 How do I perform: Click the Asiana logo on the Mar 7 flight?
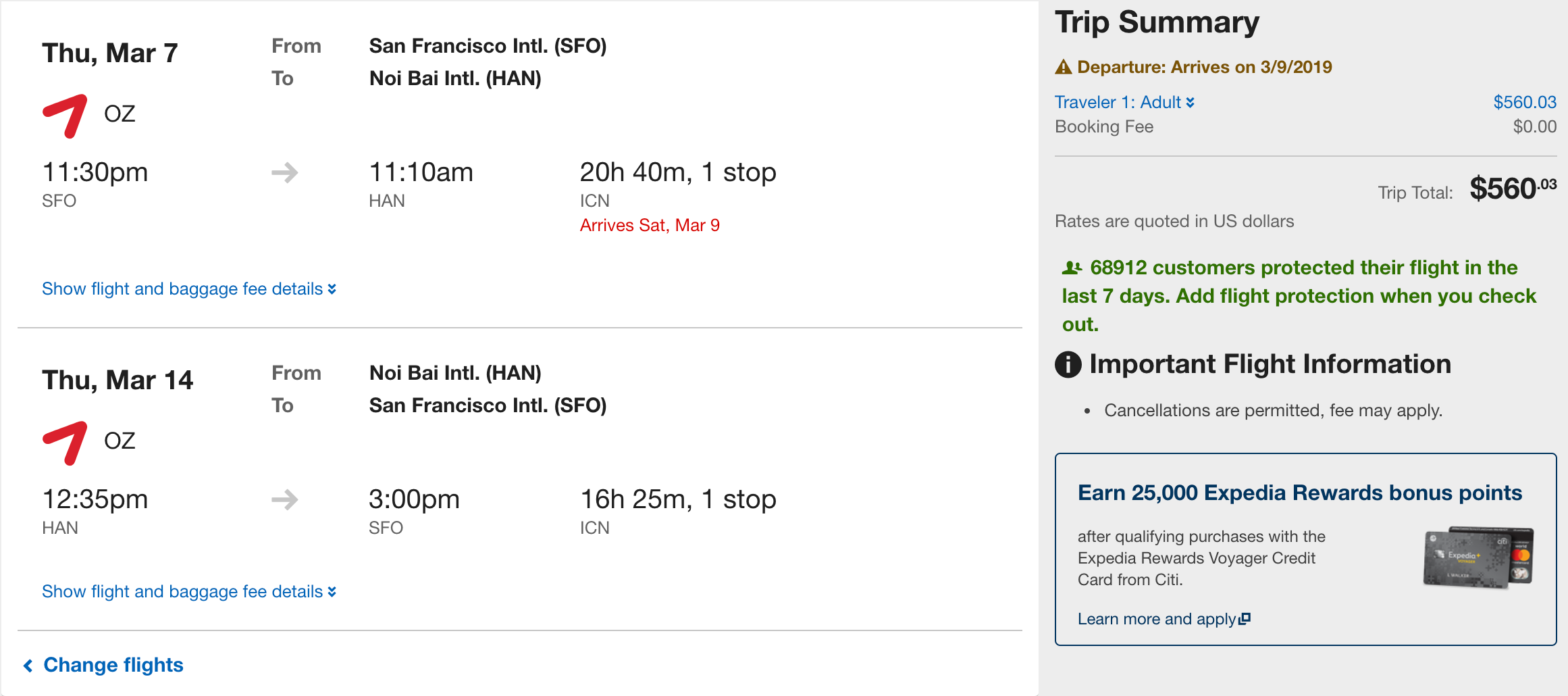66,116
